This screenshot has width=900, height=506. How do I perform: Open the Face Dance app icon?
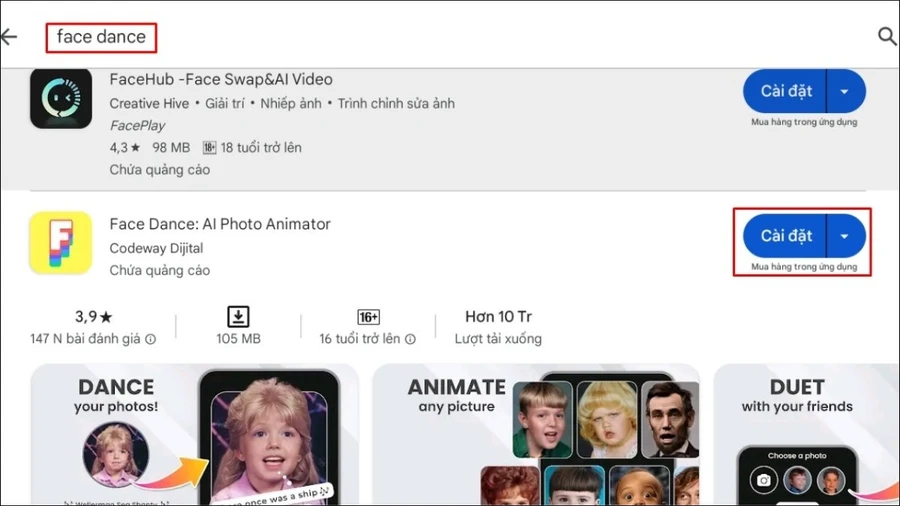61,242
